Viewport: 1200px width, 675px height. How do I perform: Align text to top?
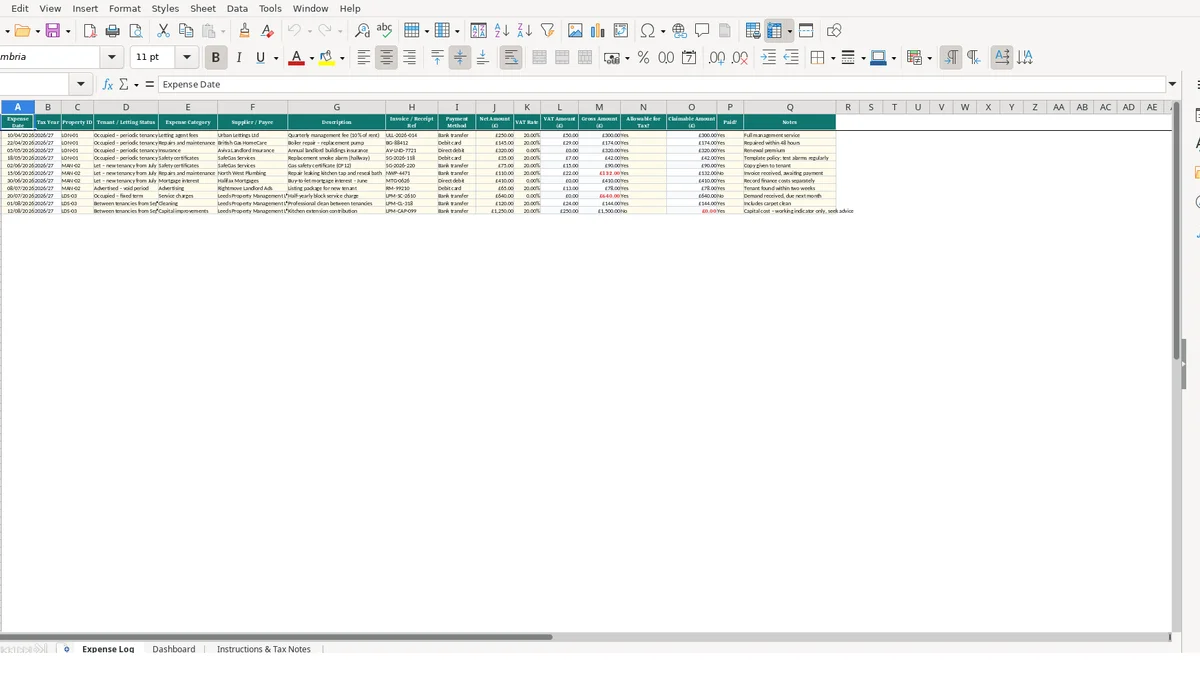point(437,58)
